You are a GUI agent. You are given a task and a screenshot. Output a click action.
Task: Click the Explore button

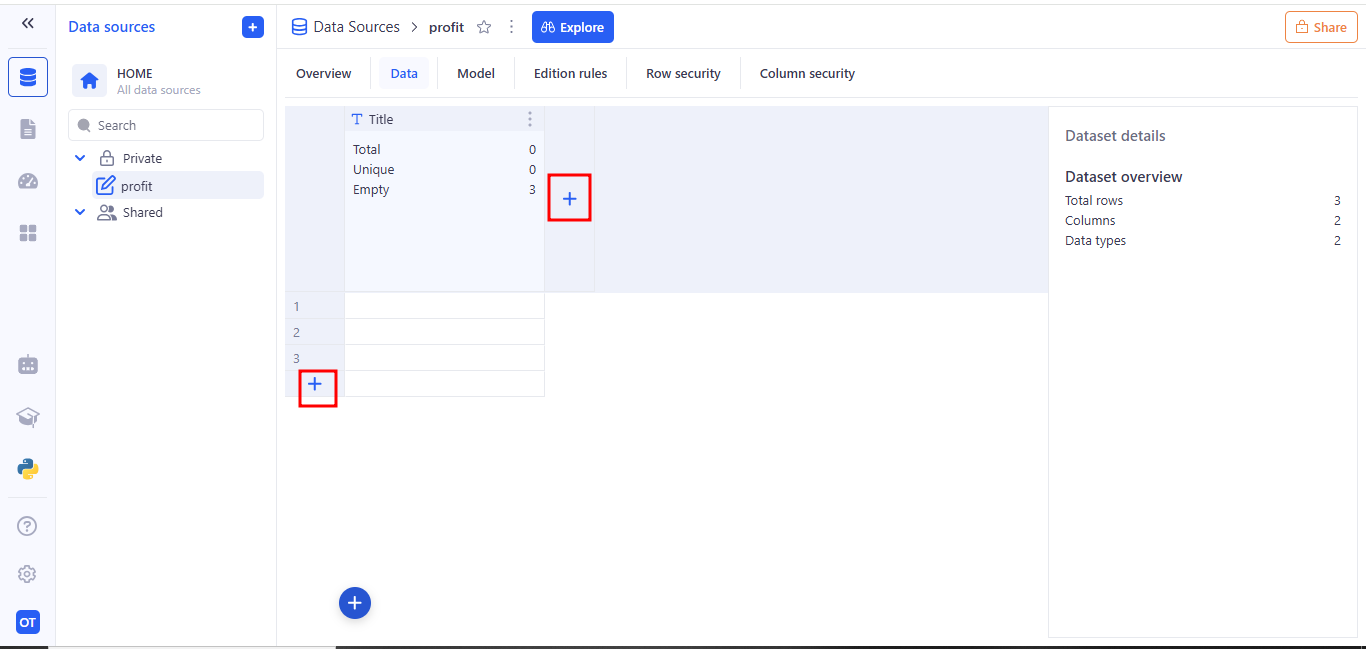pos(573,27)
